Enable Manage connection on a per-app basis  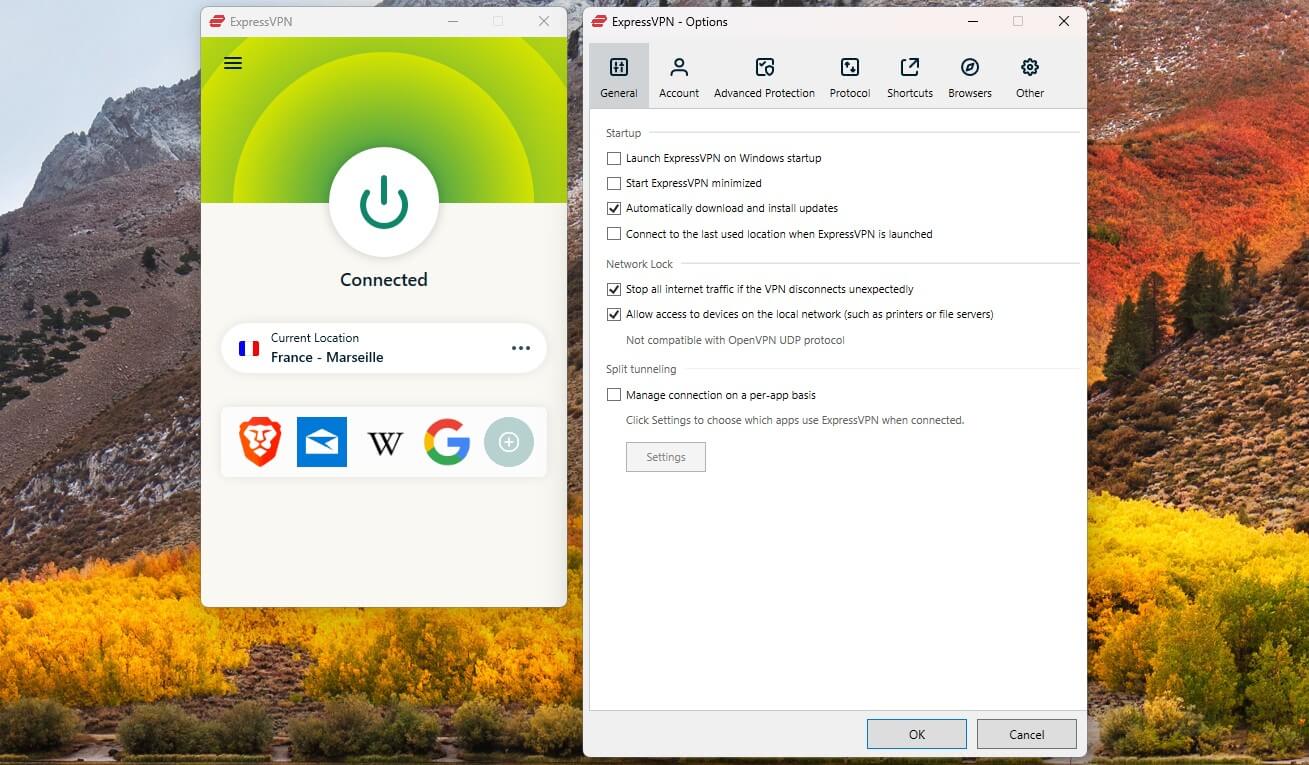tap(614, 395)
